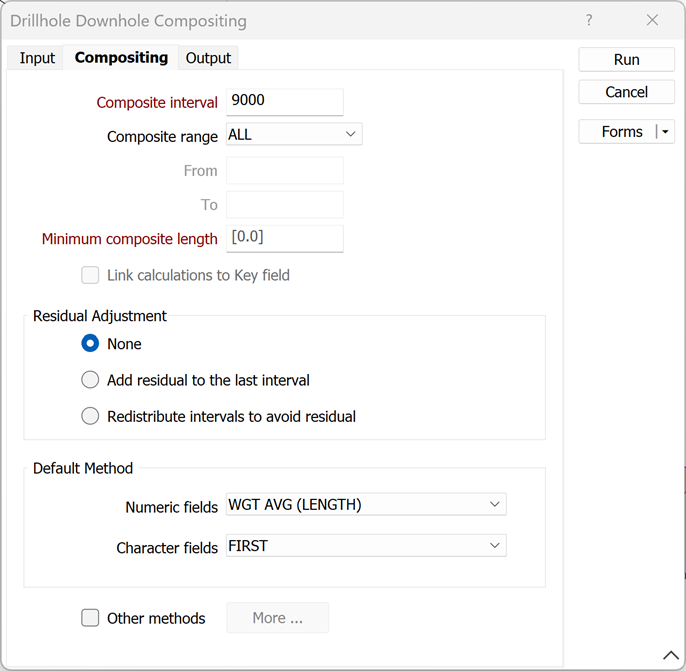Open the Numeric fields method dropdown
This screenshot has width=686, height=671.
pyautogui.click(x=366, y=505)
